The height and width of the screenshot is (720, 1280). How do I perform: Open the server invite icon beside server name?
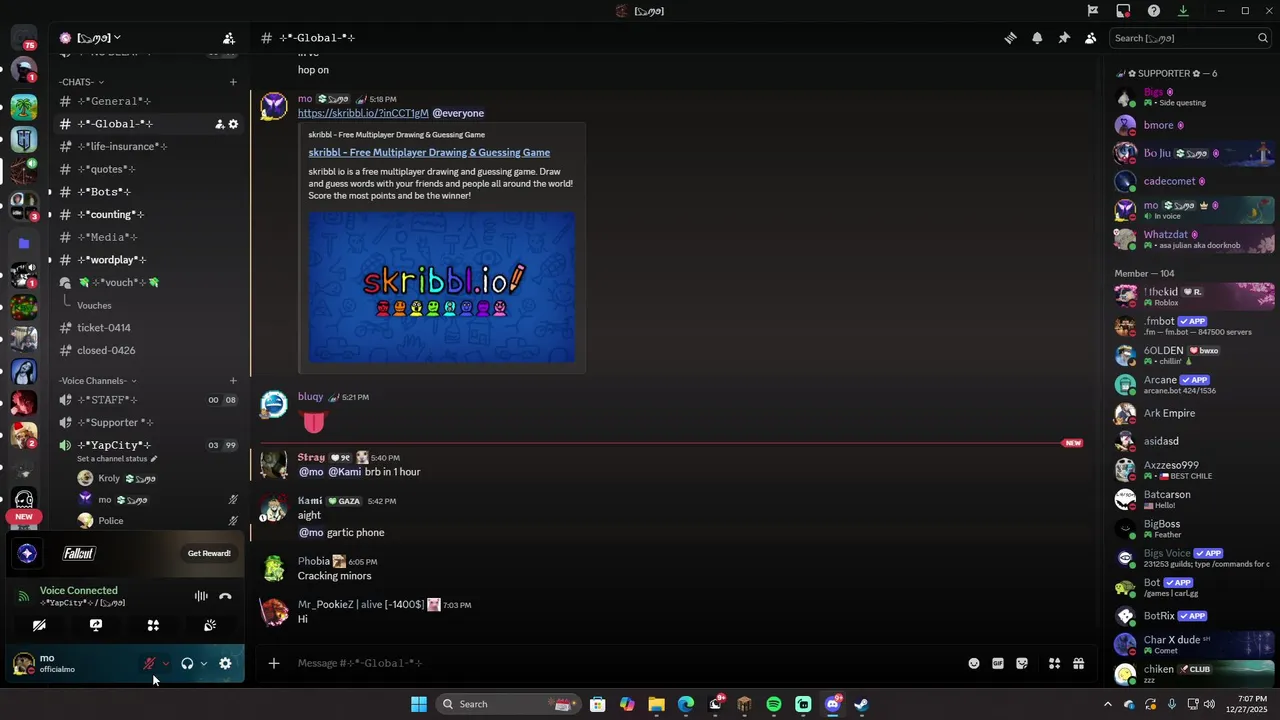[x=229, y=38]
